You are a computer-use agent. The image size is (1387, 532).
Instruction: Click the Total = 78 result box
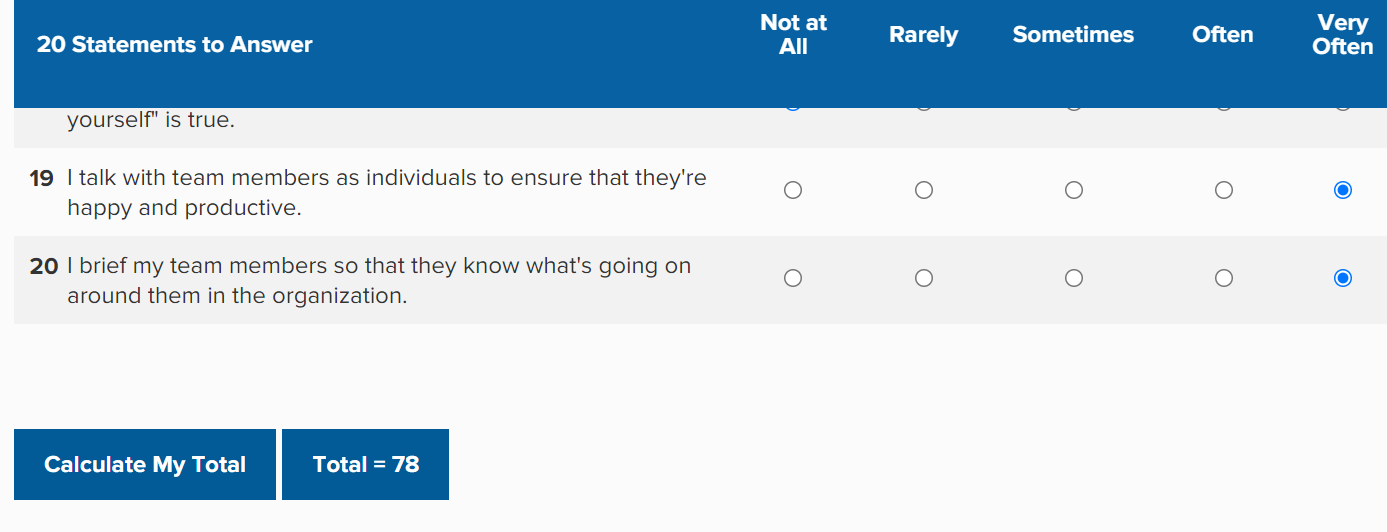(x=365, y=464)
